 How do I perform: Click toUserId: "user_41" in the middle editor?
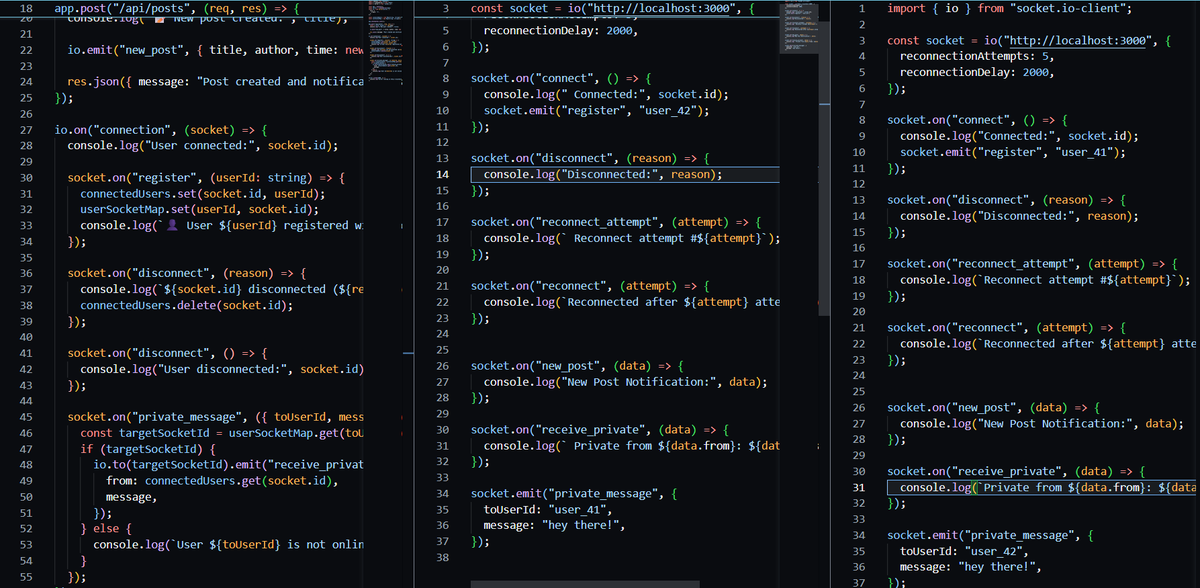coord(546,510)
